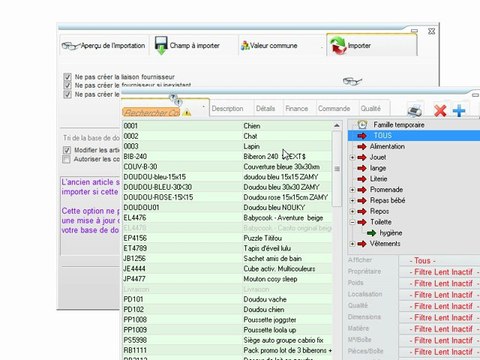The height and width of the screenshot is (360, 480).
Task: Select the lange family
Action: pyautogui.click(x=378, y=168)
